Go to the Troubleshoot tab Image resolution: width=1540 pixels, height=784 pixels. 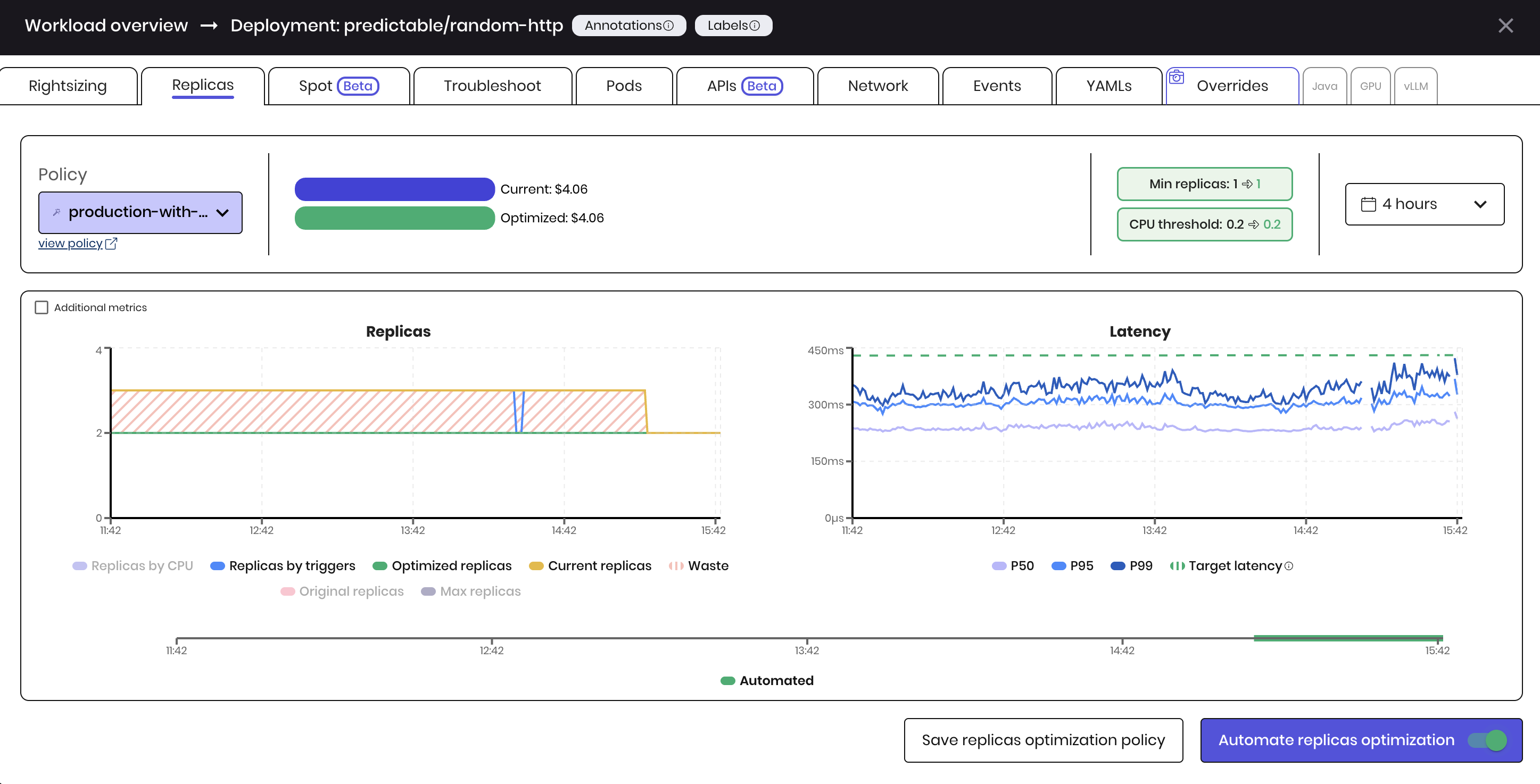(x=492, y=86)
